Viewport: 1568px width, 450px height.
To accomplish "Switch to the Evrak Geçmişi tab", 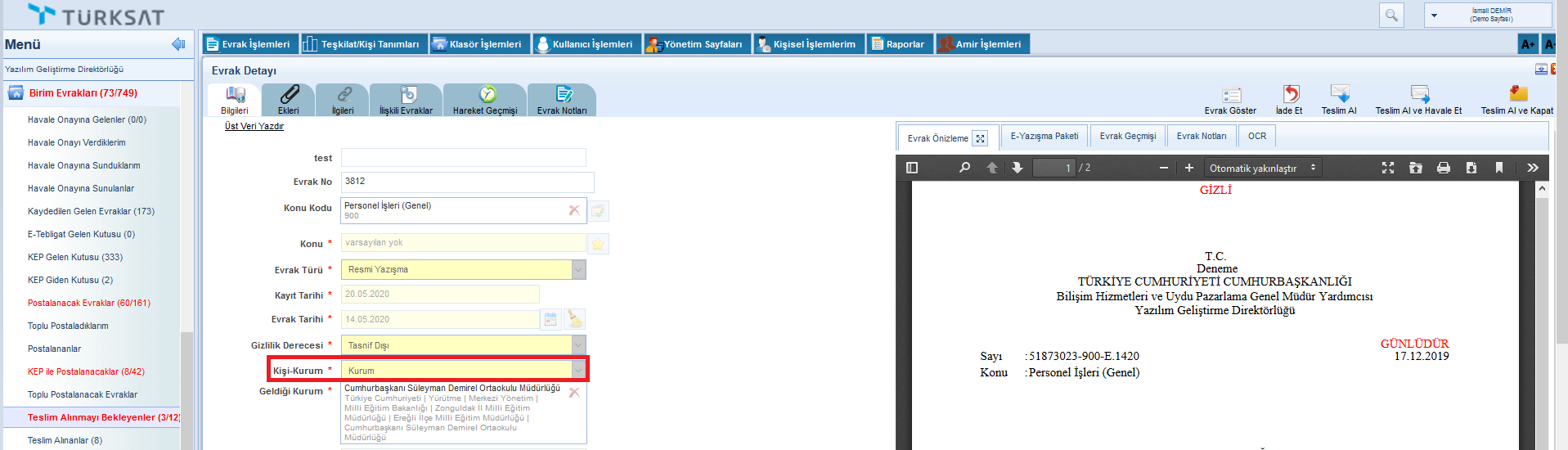I will (1127, 137).
